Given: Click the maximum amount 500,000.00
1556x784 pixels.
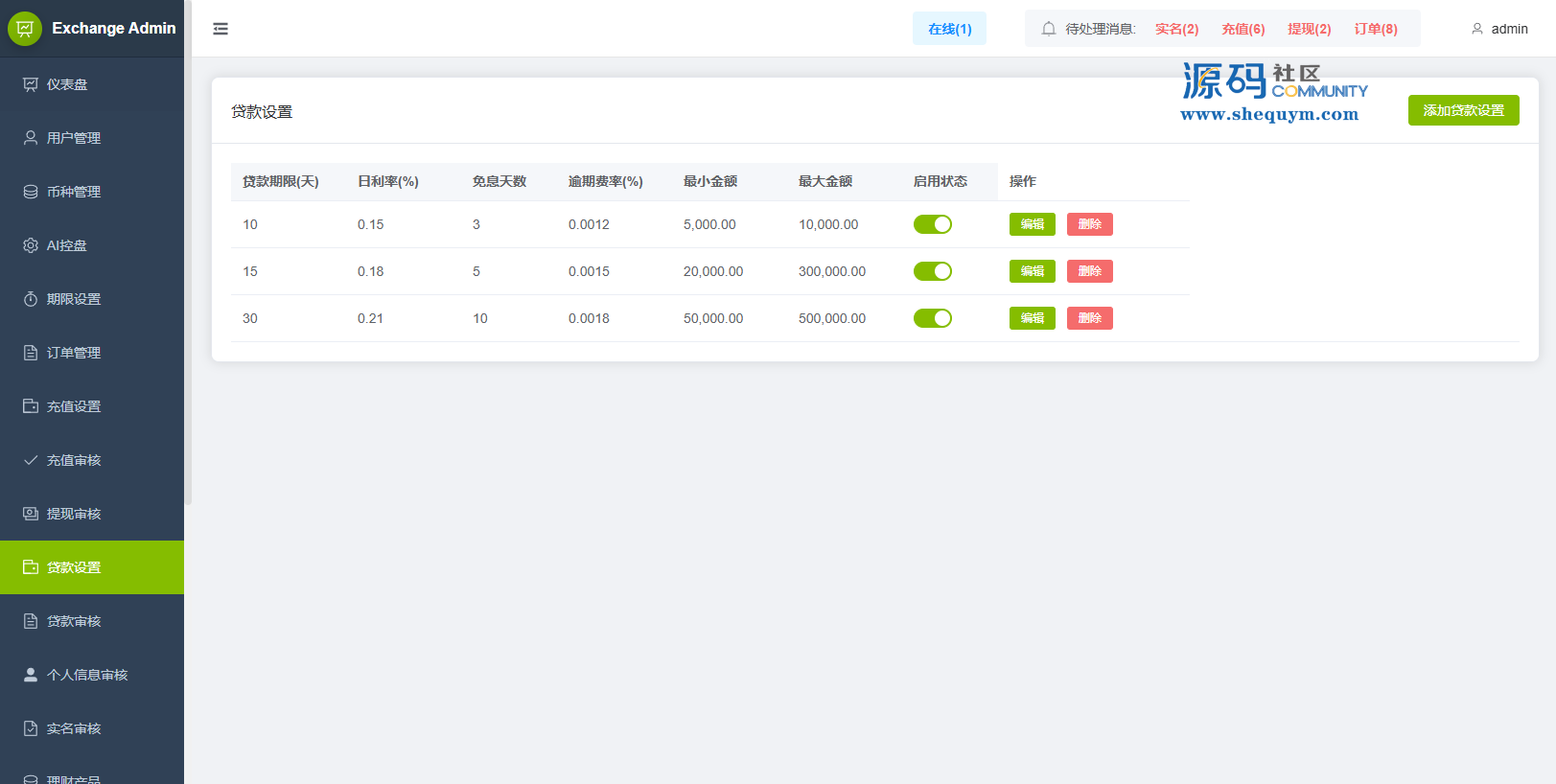Looking at the screenshot, I should pos(832,318).
